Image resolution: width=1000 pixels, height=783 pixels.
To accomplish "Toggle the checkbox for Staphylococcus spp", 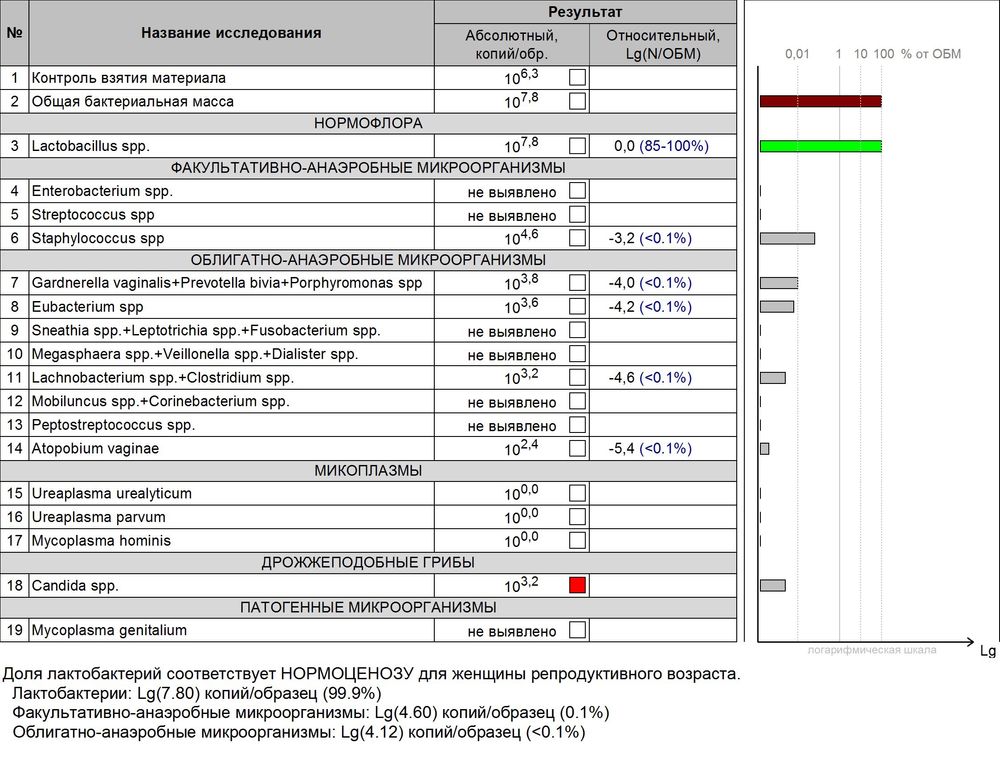I will point(577,238).
